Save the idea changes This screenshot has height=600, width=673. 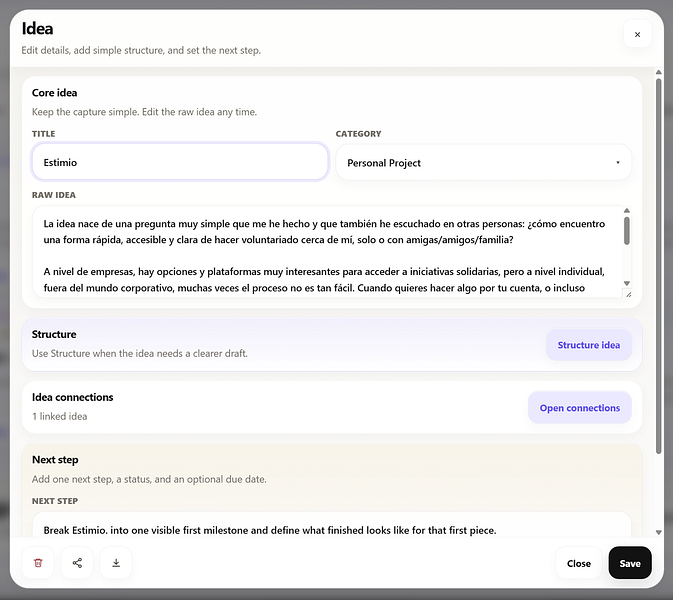coord(630,563)
